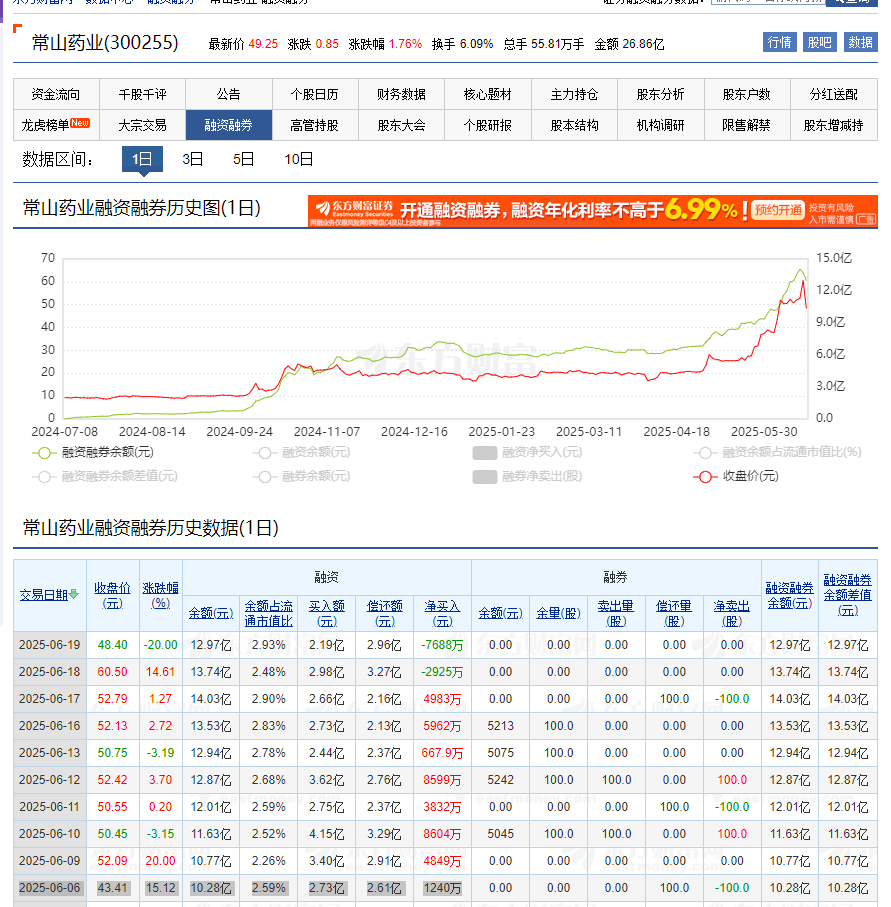Sort by 融资融券余额(元) column header
891x907 pixels.
(x=790, y=595)
